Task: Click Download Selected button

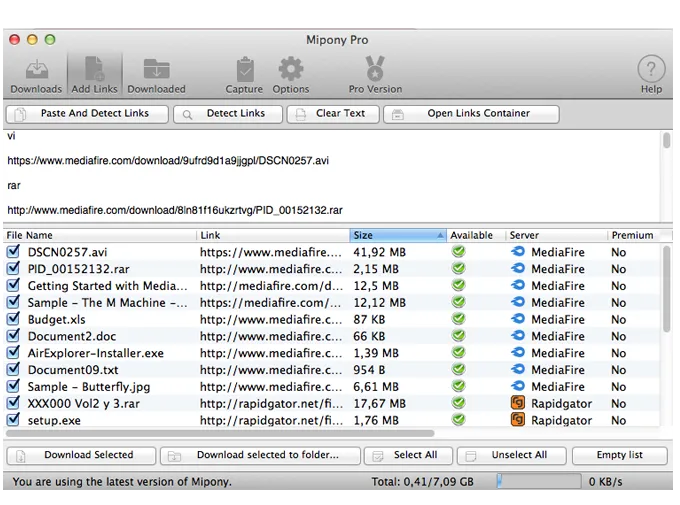Action: tap(81, 456)
